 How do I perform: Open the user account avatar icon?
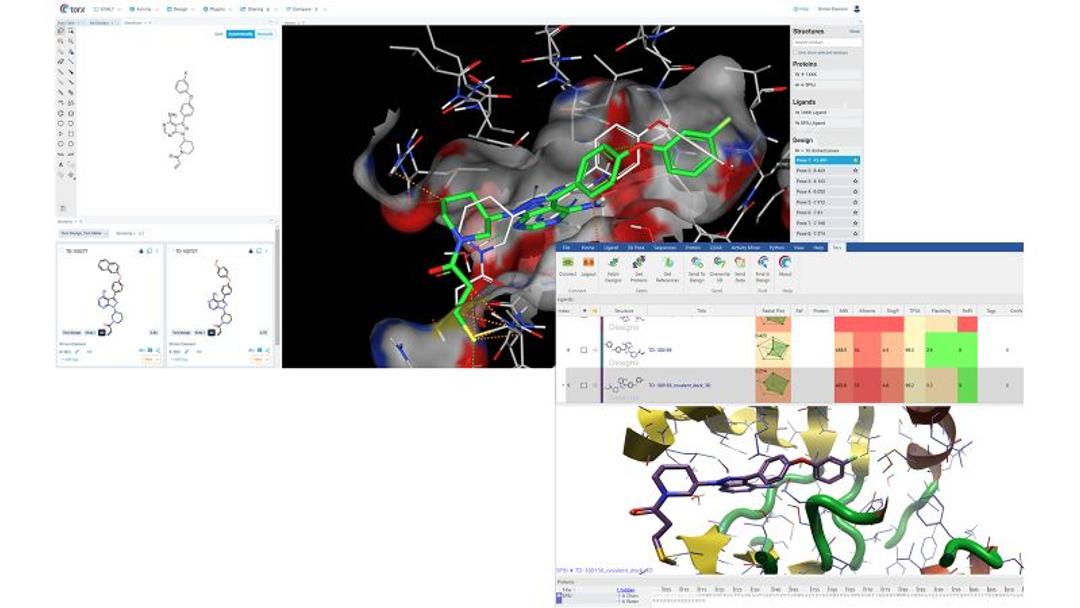pos(857,9)
